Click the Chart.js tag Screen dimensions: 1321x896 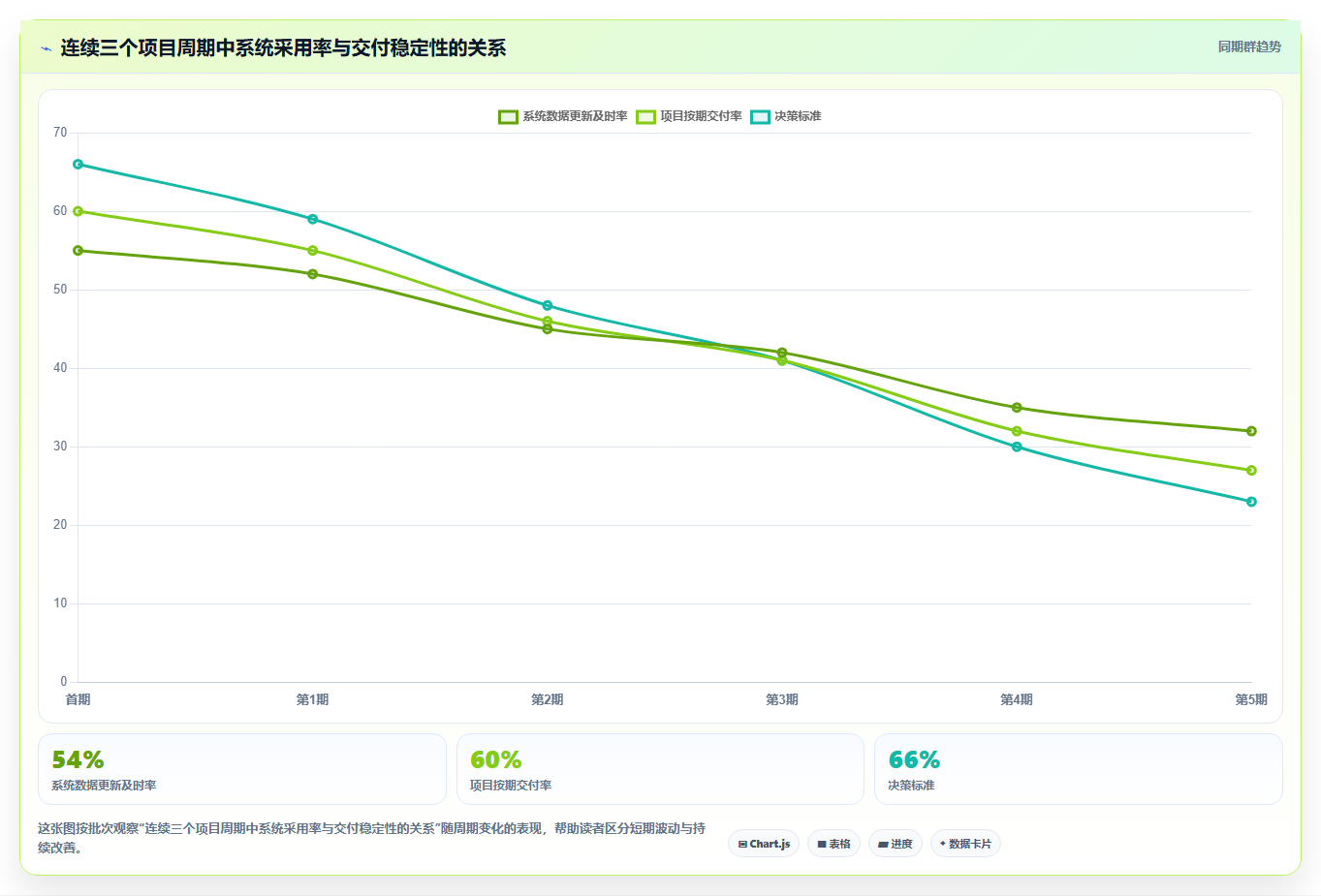[x=764, y=844]
